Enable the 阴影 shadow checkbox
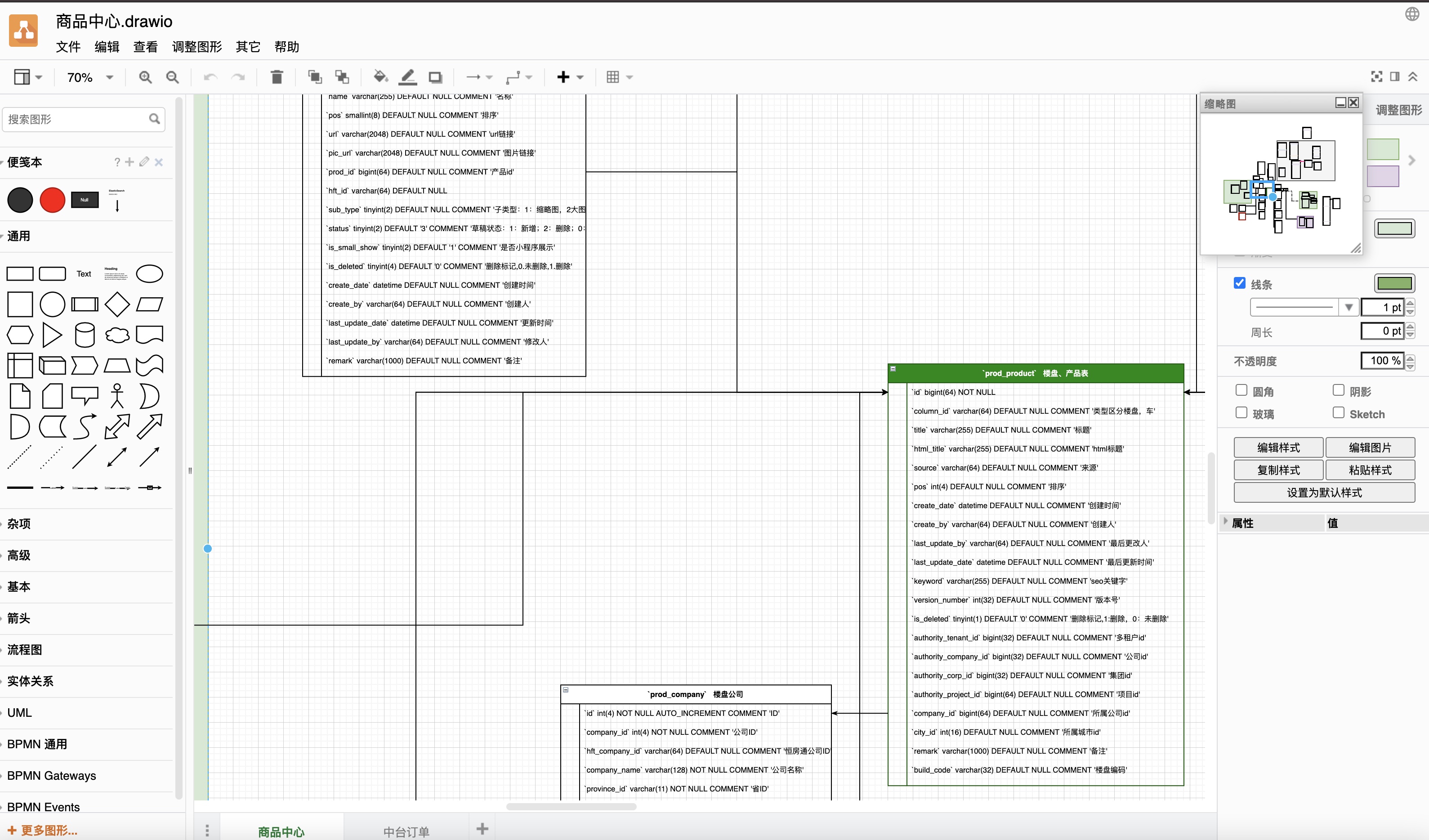Screen dimensions: 1429x840 coord(1338,390)
